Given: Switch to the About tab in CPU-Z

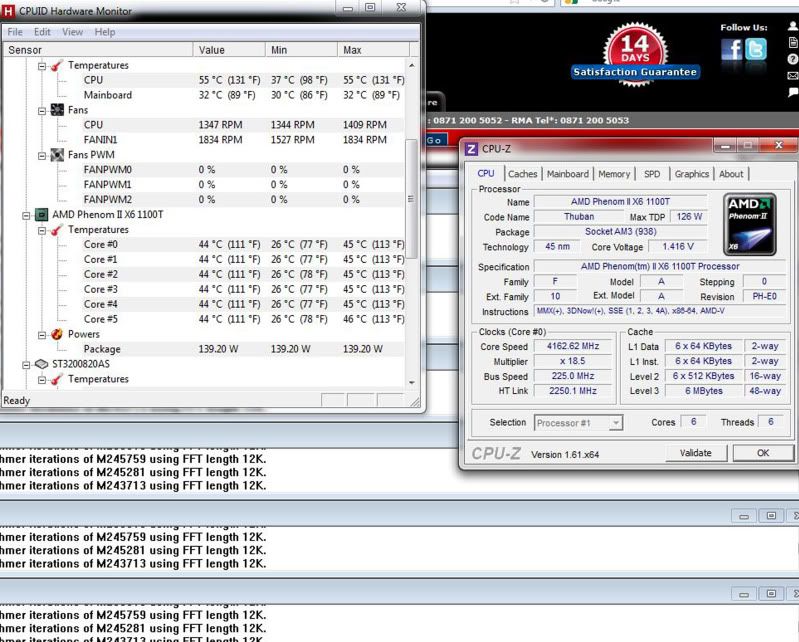Looking at the screenshot, I should [731, 174].
